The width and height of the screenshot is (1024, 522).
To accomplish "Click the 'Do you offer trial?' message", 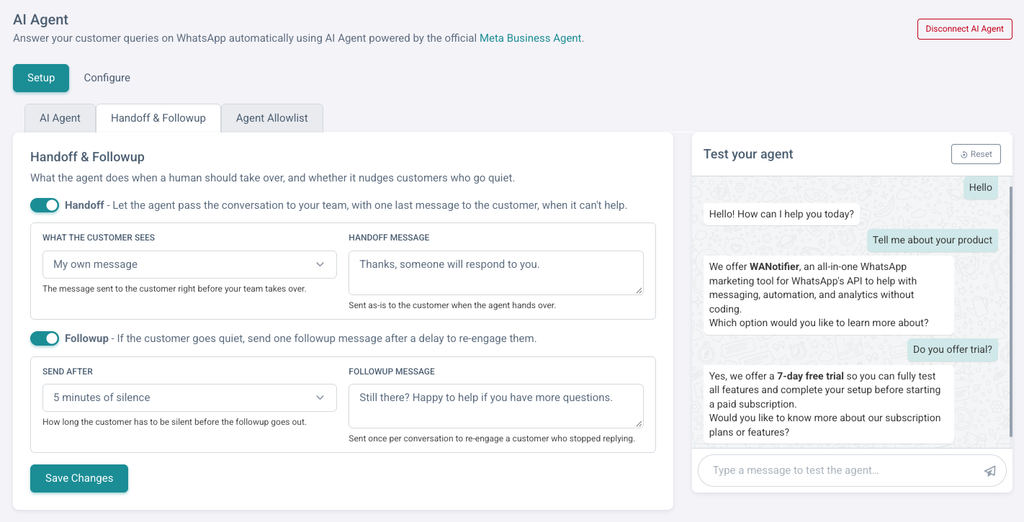I will 952,350.
